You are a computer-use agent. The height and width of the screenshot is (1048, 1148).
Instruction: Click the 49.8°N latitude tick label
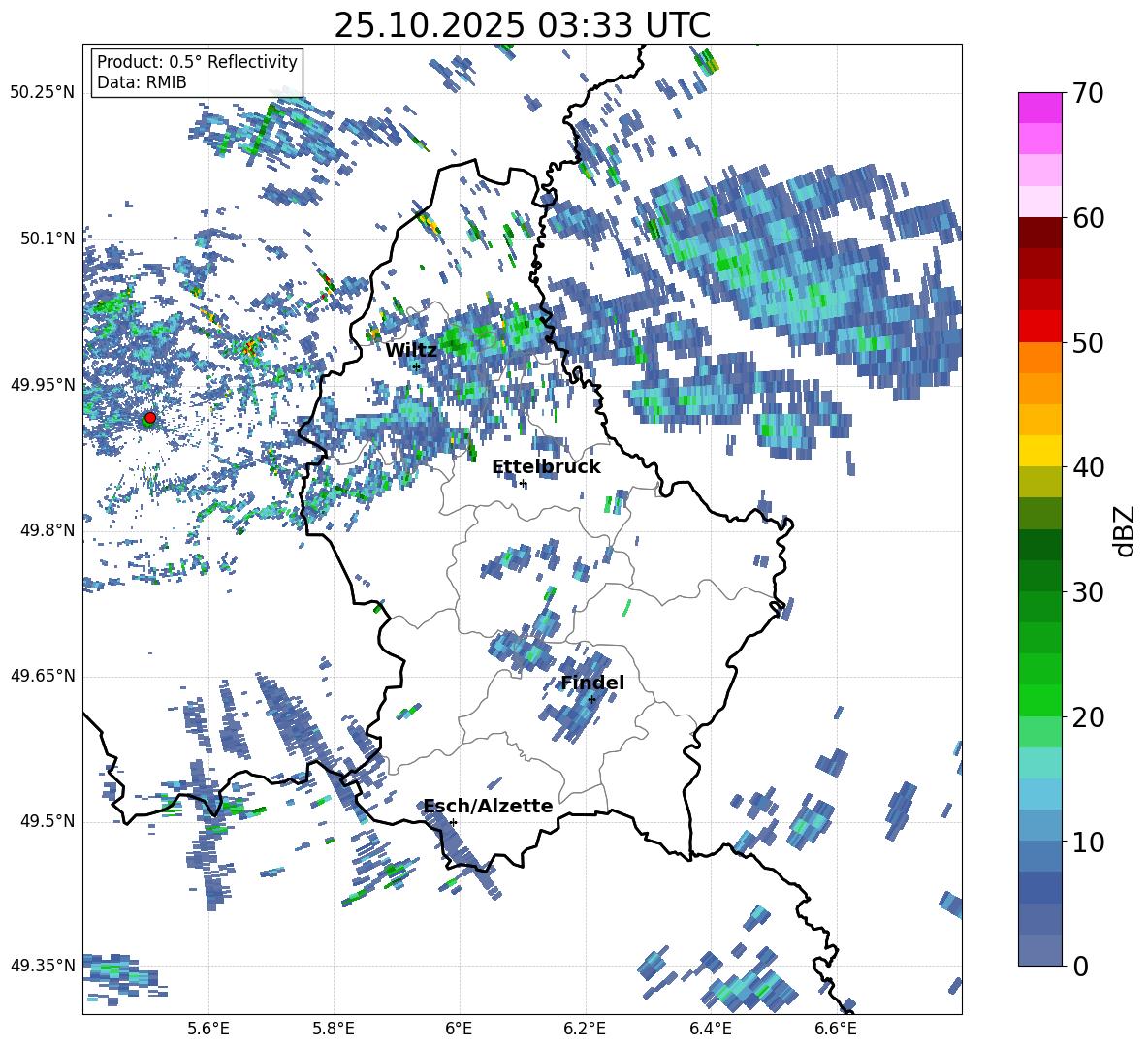coord(48,530)
